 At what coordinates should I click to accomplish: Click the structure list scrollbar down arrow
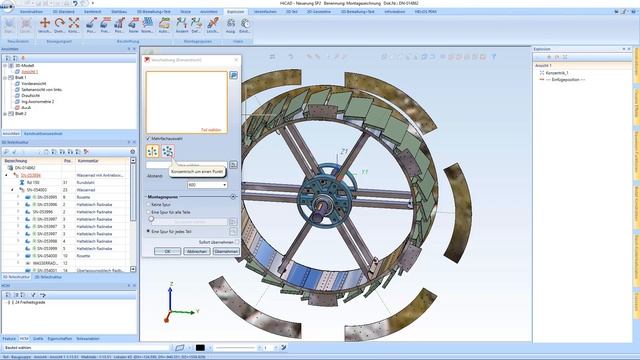pos(133,269)
